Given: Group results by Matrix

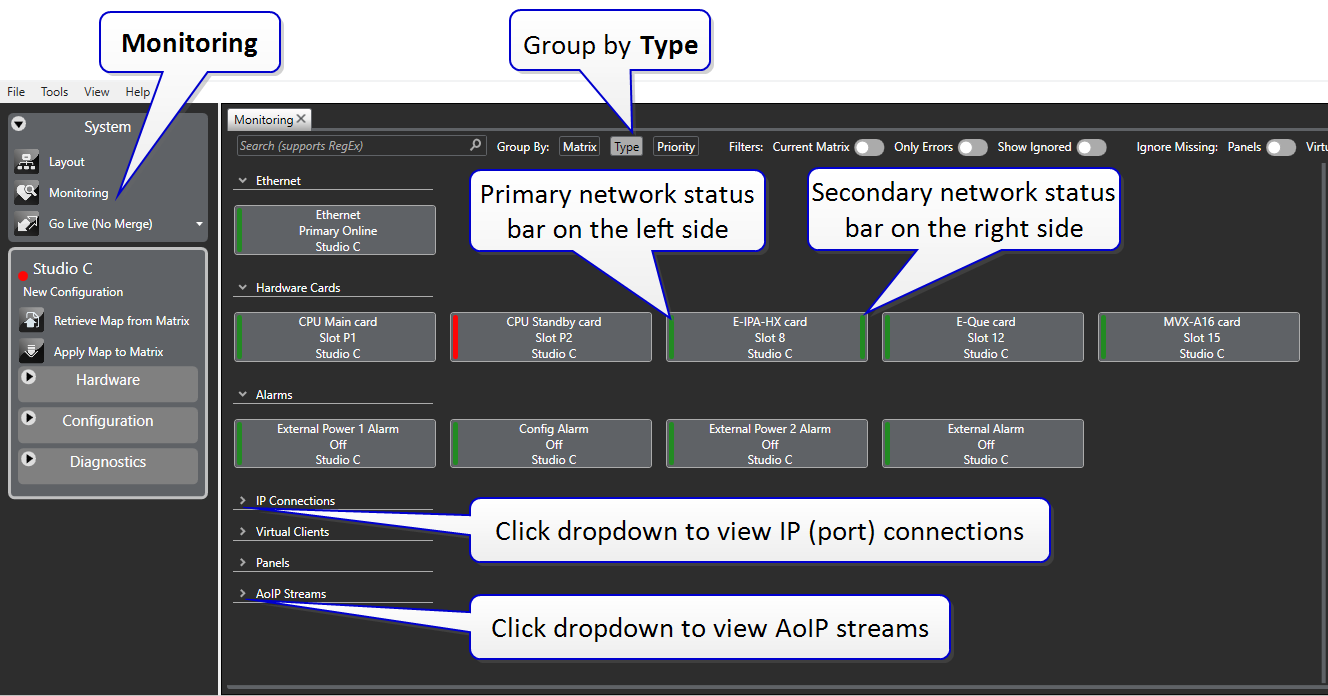Looking at the screenshot, I should [579, 146].
